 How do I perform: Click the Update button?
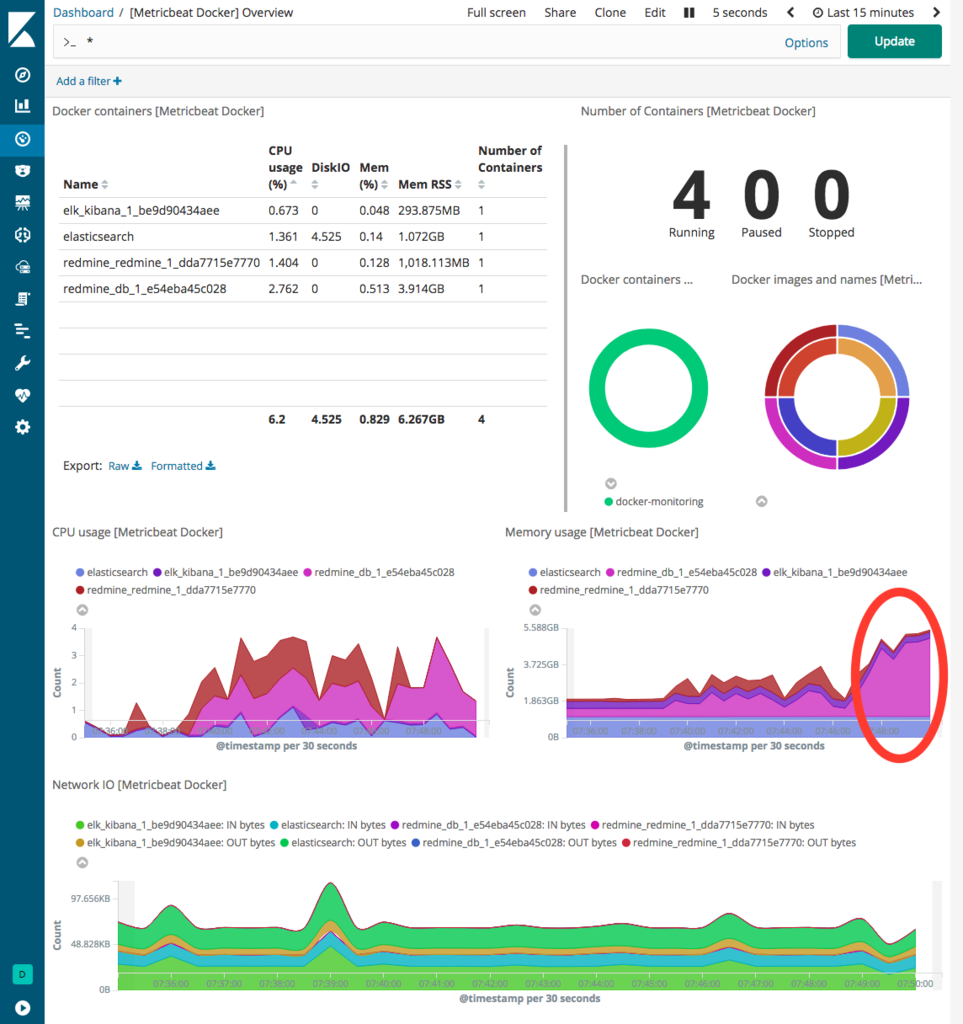coord(894,41)
